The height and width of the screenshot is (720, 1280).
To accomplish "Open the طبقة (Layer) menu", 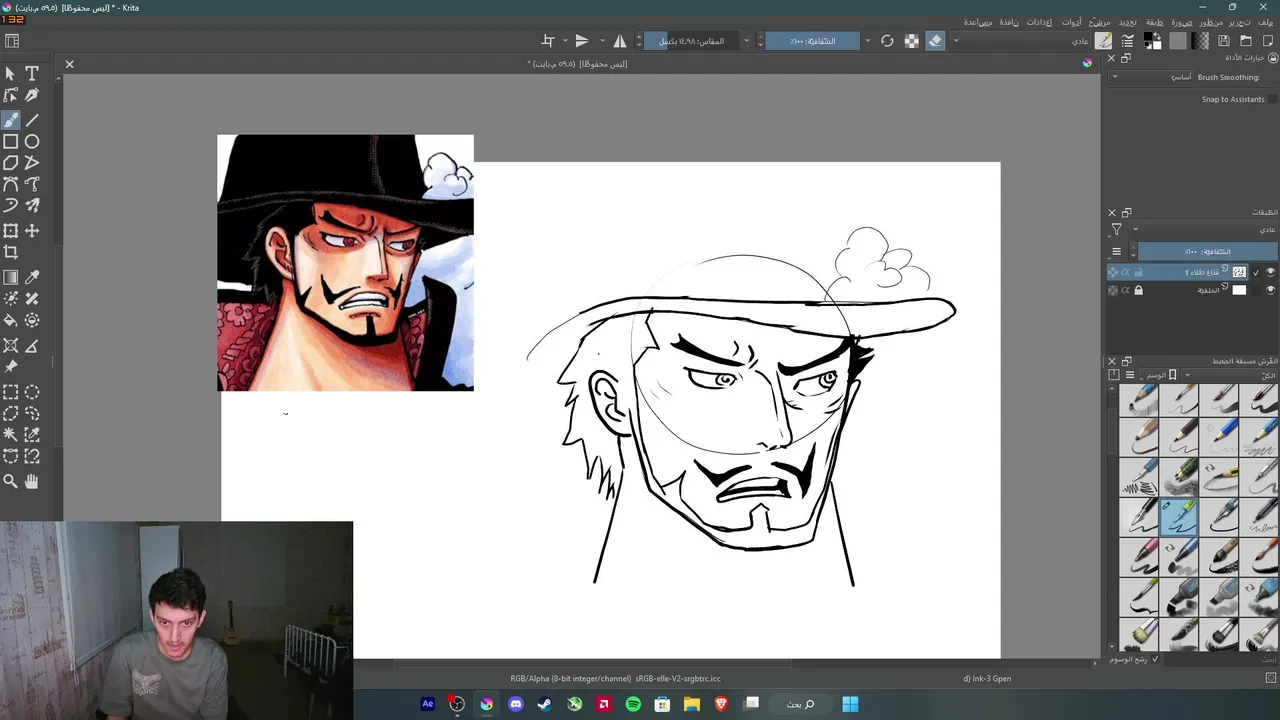I will [1155, 22].
